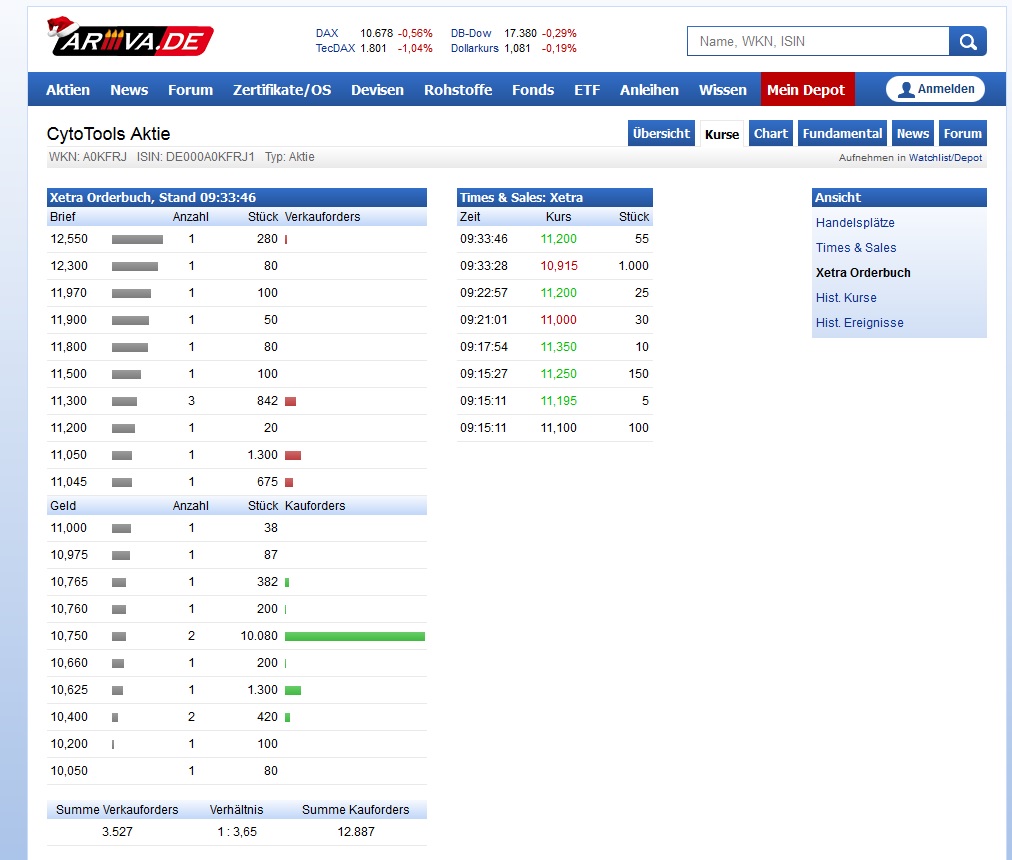Click the Kurs value 11,350
The width and height of the screenshot is (1012, 860).
[559, 347]
